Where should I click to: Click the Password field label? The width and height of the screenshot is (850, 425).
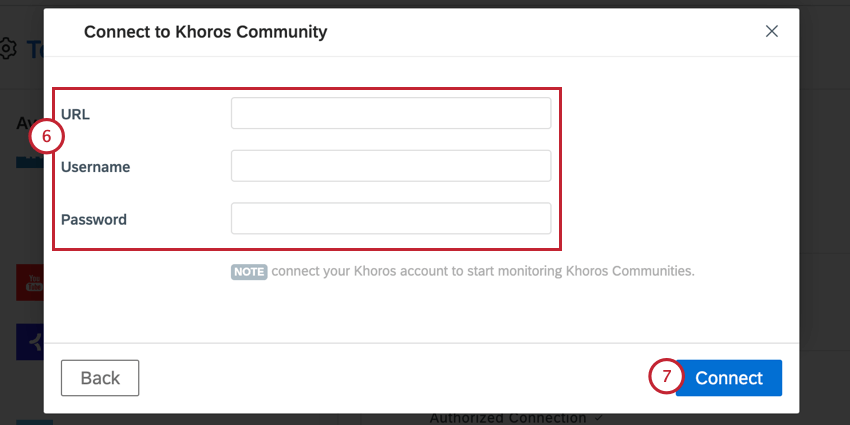click(94, 220)
